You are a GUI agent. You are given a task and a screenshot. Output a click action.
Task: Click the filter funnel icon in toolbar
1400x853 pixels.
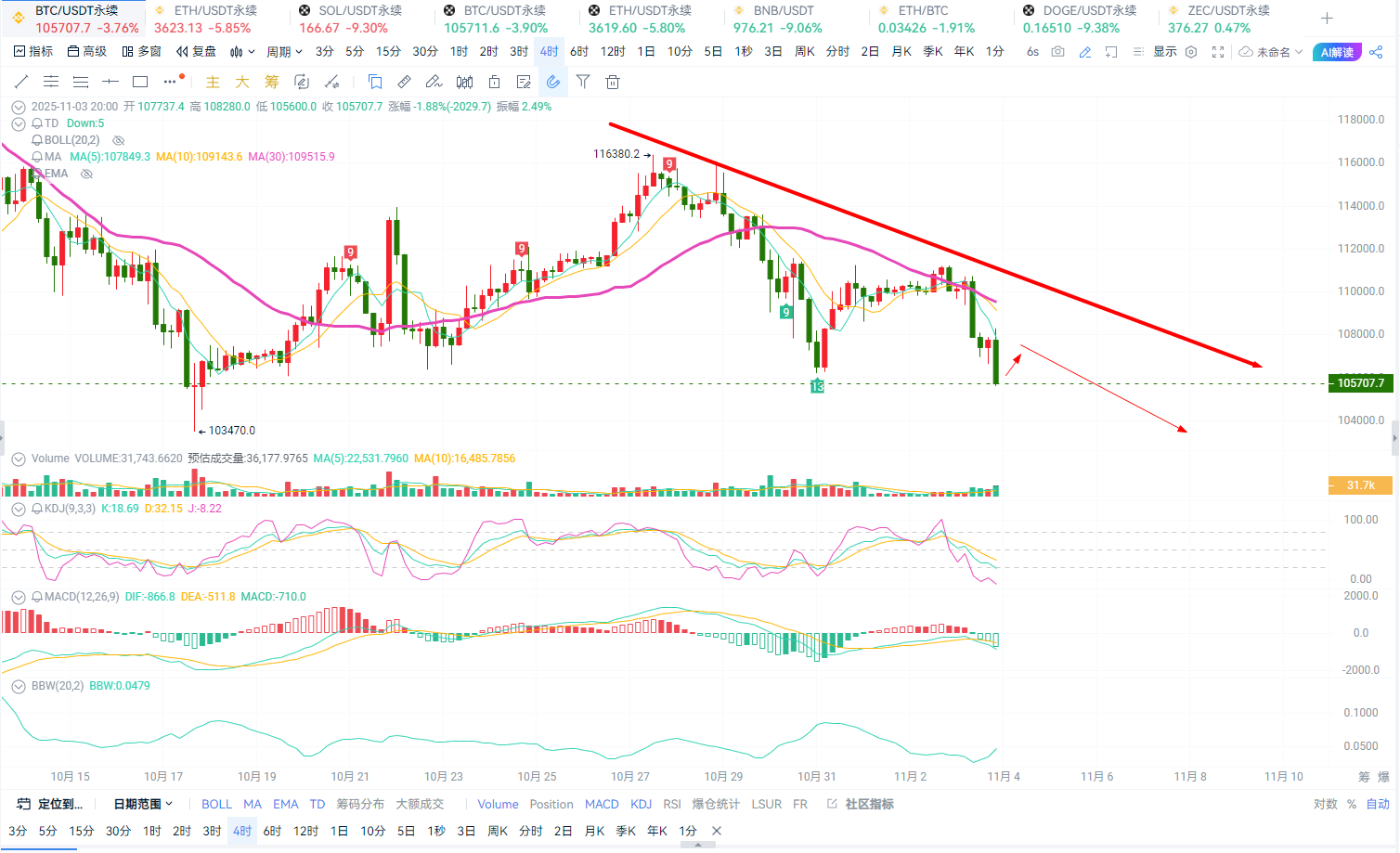583,82
